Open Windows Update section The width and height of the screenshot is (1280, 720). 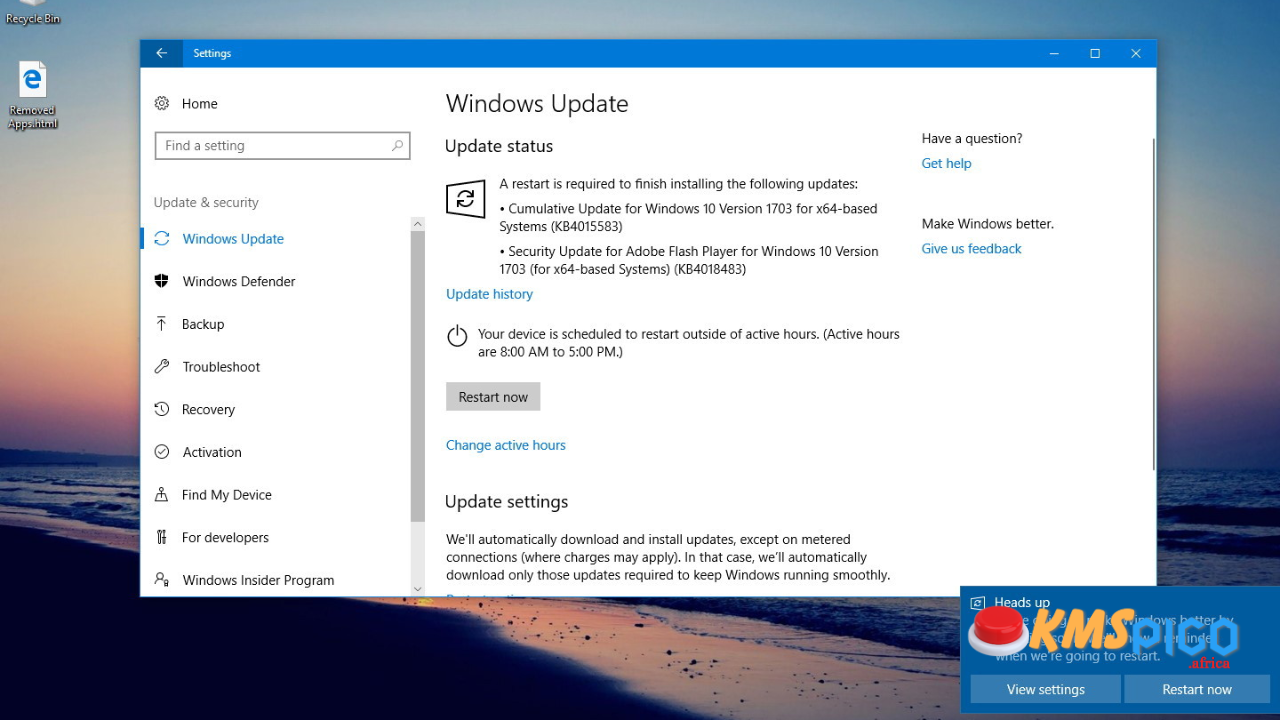tap(233, 238)
